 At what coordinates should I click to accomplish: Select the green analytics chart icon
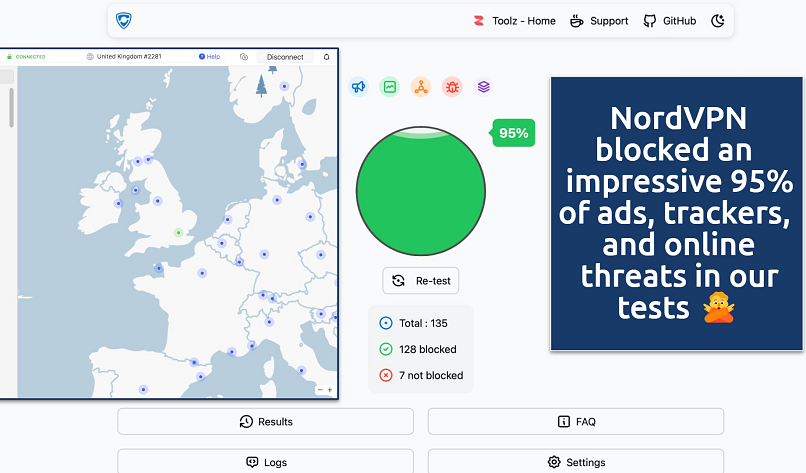tap(390, 87)
